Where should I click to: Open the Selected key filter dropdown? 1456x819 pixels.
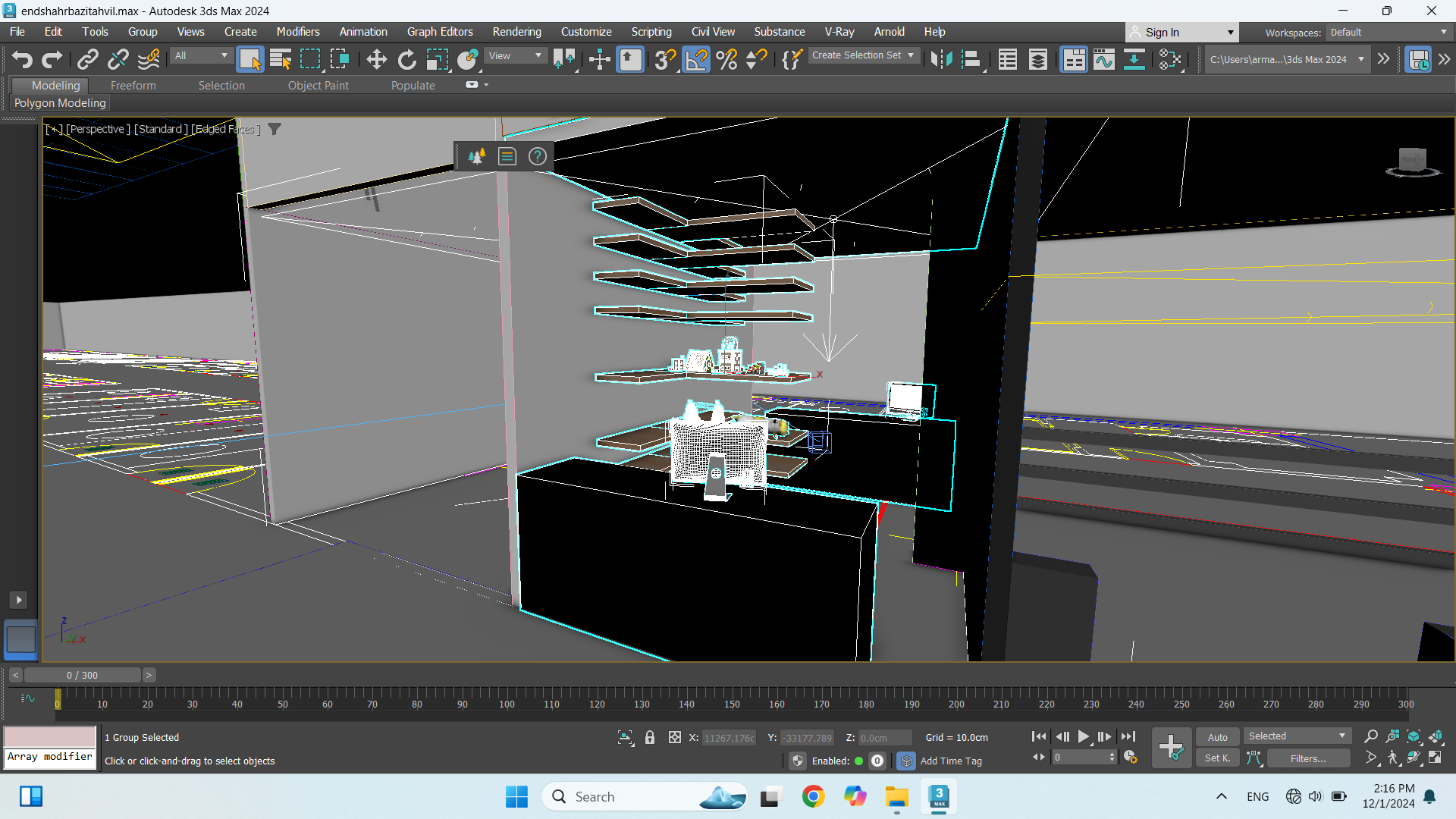pyautogui.click(x=1297, y=736)
